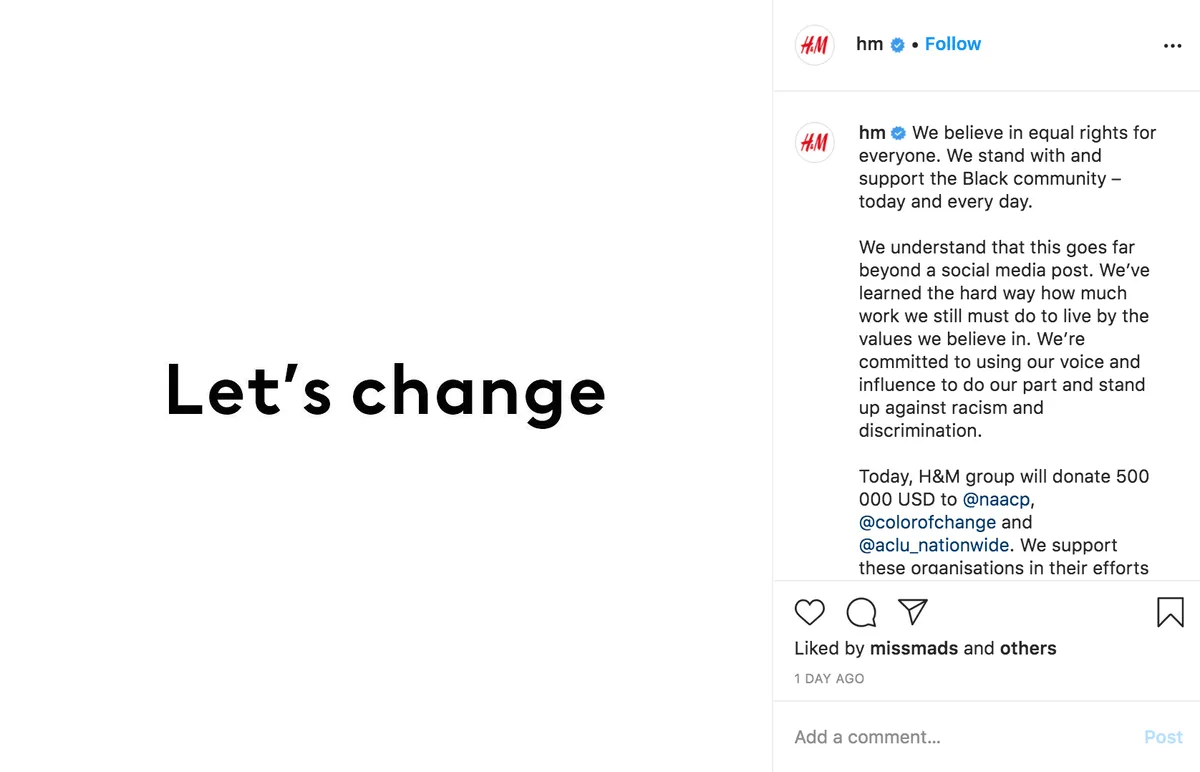Open the @aclu_nationwide mention
1200x772 pixels.
(935, 545)
